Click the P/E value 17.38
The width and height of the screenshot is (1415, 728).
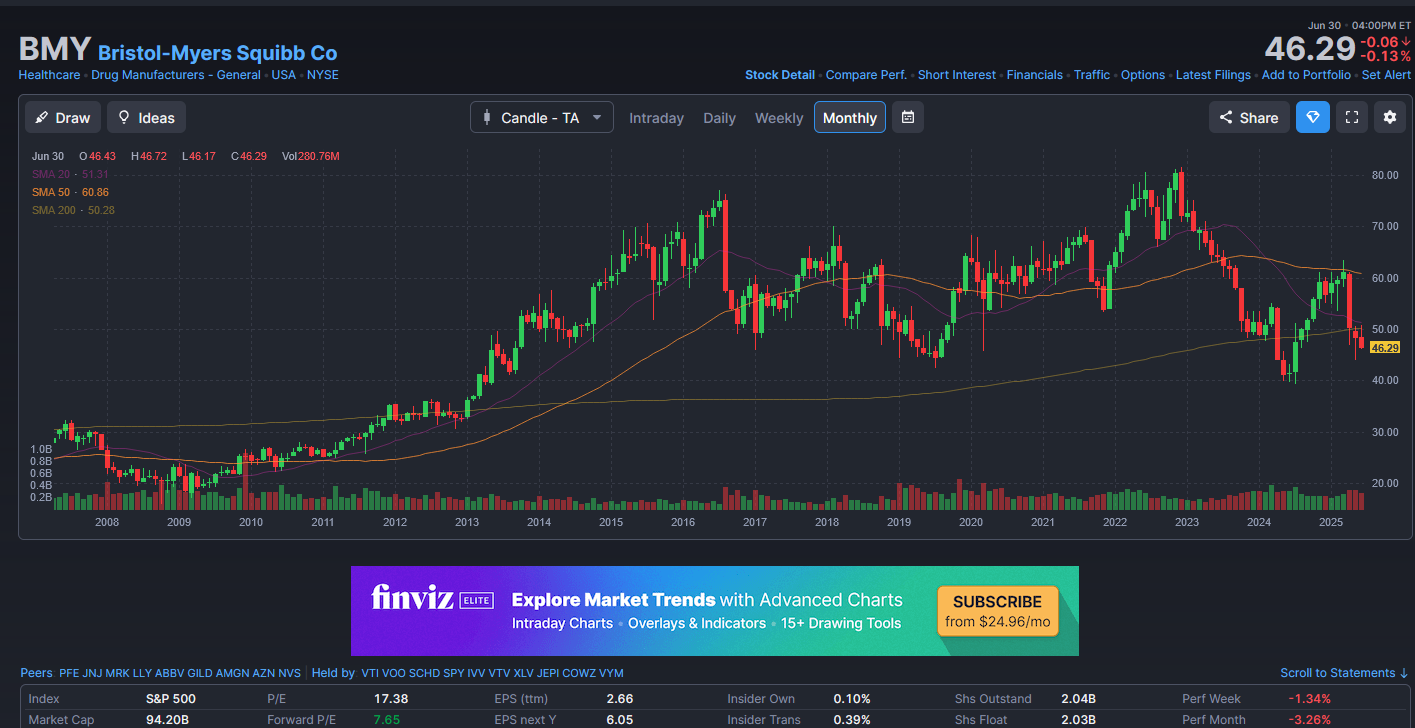(x=390, y=699)
